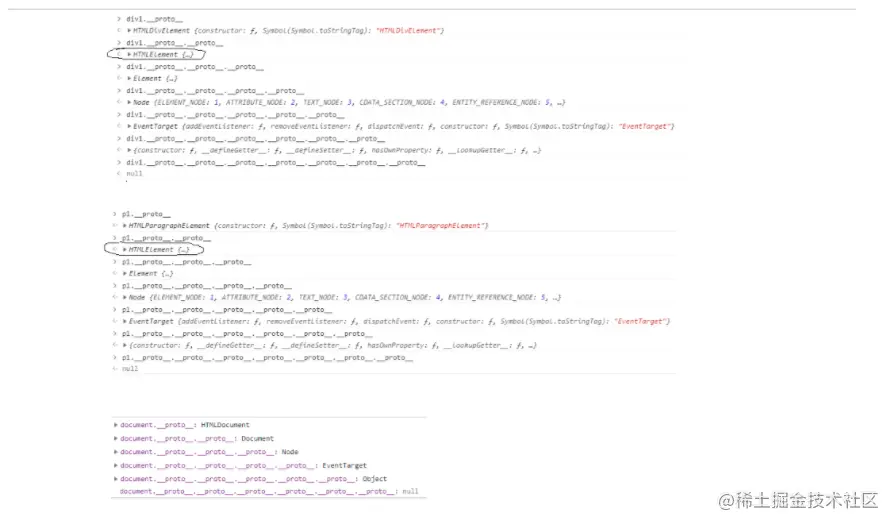The width and height of the screenshot is (896, 528).
Task: Expand {constructor: ƒ…} object in div1 chain
Action: tap(129, 151)
